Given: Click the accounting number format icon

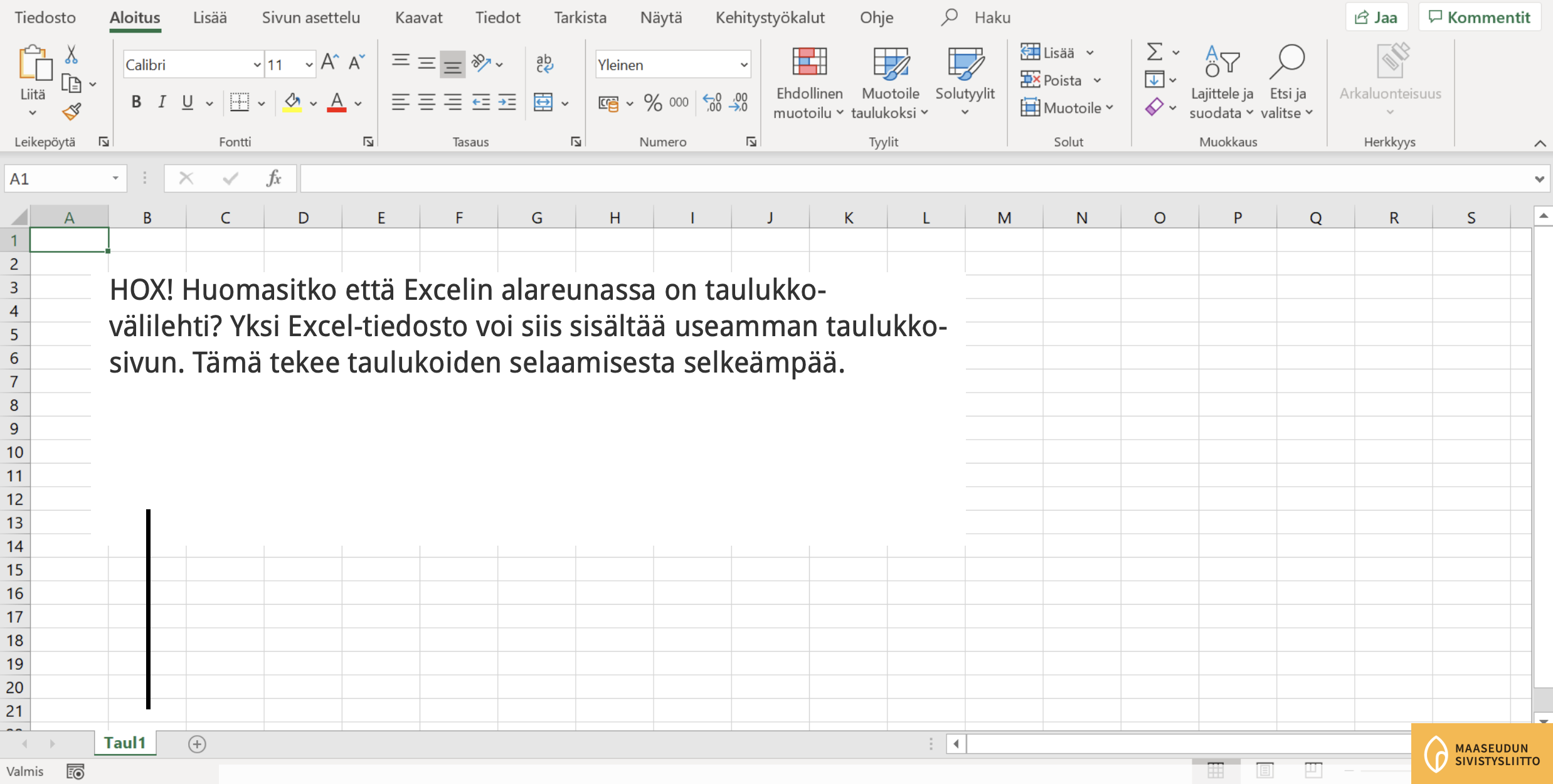Looking at the screenshot, I should click(x=608, y=103).
